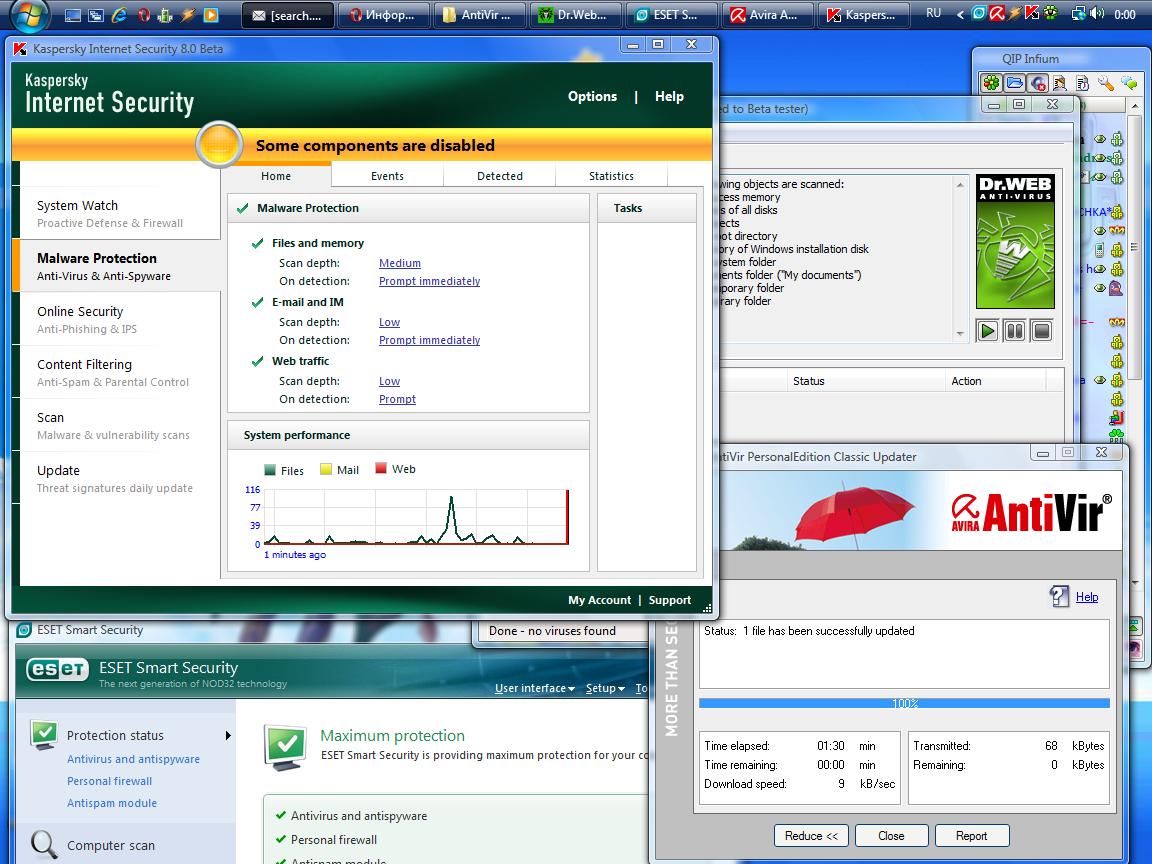Image resolution: width=1152 pixels, height=864 pixels.
Task: Switch to Kaspersky Events tab
Action: 387,176
